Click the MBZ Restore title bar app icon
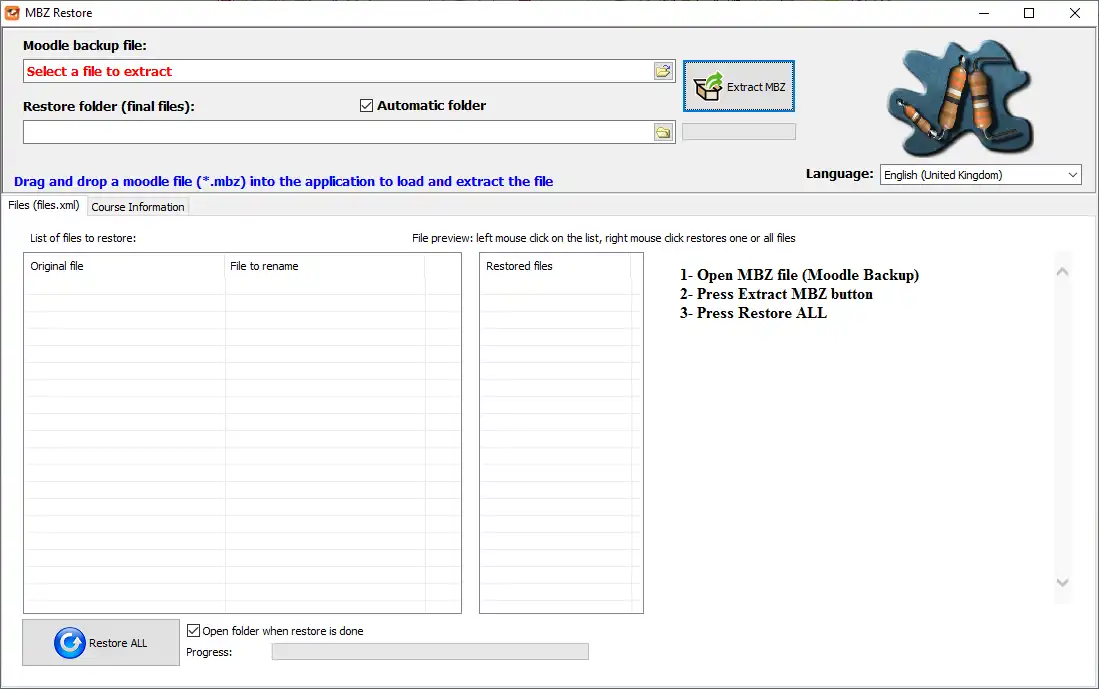Viewport: 1099px width, 689px height. 12,13
